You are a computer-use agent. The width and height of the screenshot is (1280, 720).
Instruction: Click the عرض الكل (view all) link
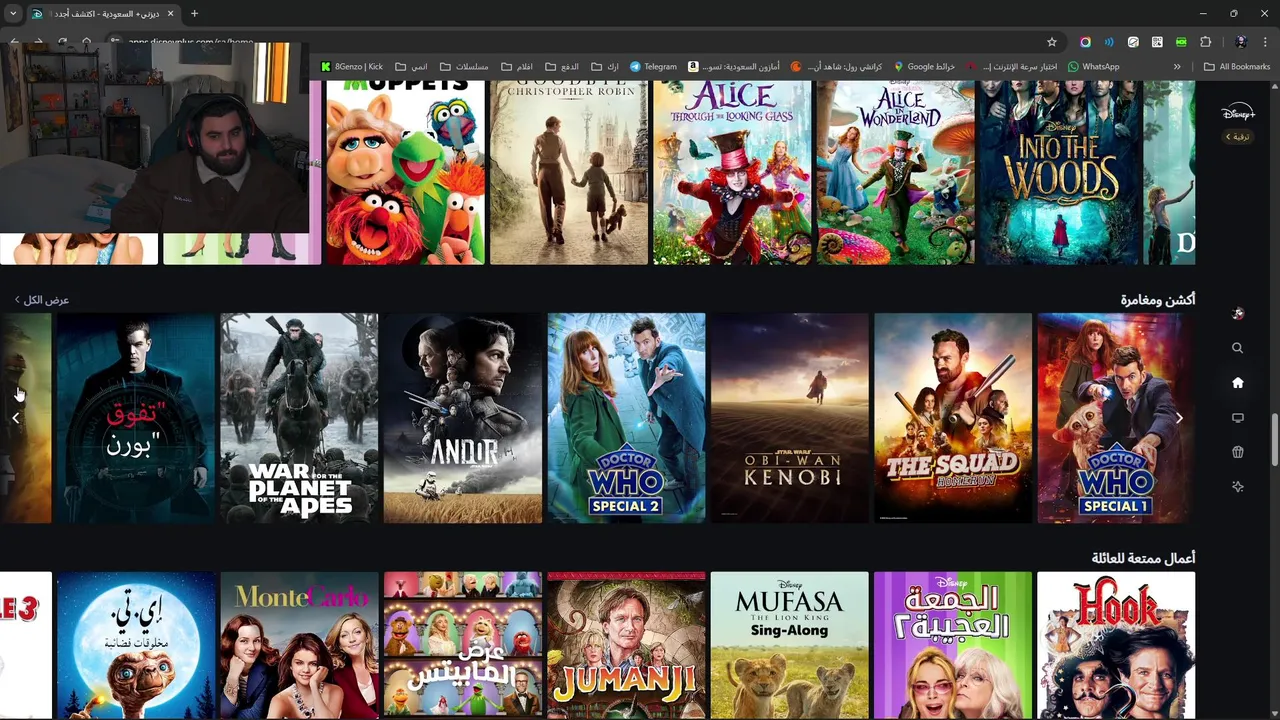pyautogui.click(x=41, y=300)
